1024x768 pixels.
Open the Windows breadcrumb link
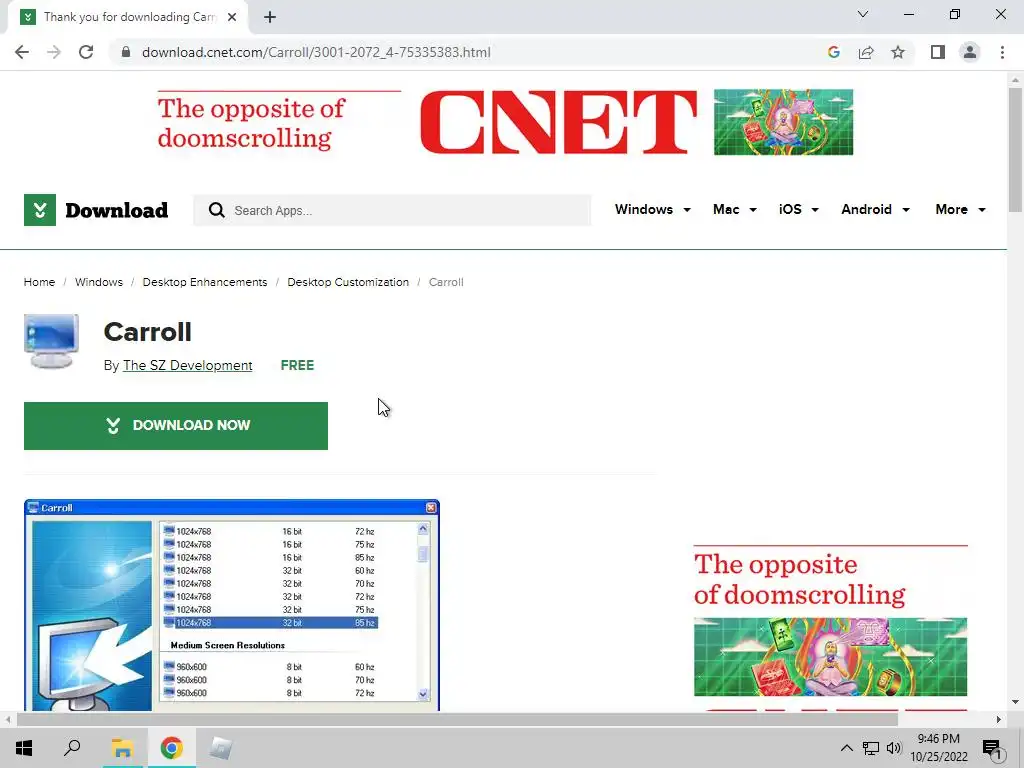click(x=99, y=282)
